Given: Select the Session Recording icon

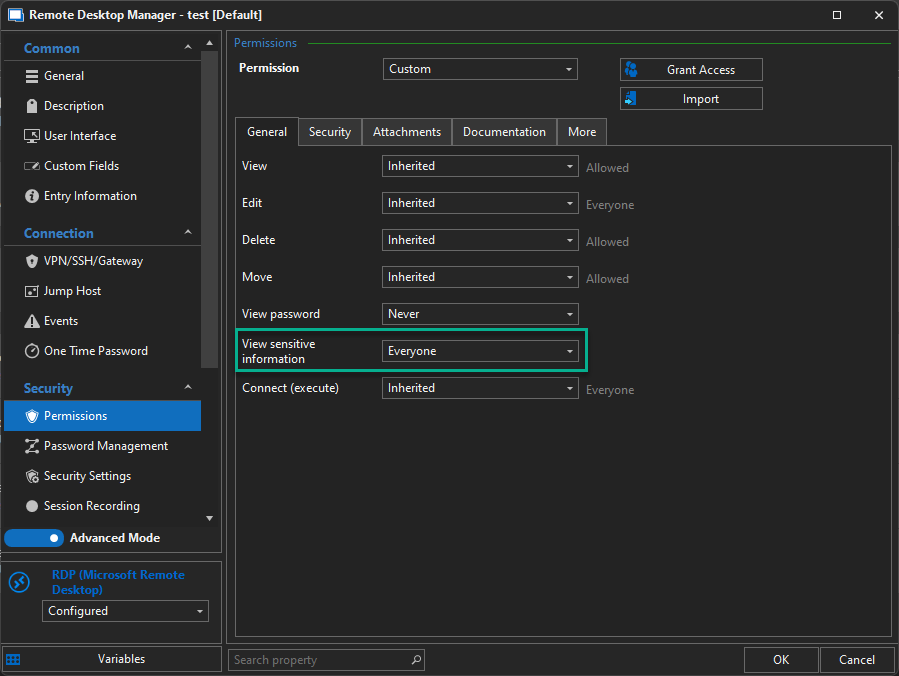Looking at the screenshot, I should [x=32, y=506].
